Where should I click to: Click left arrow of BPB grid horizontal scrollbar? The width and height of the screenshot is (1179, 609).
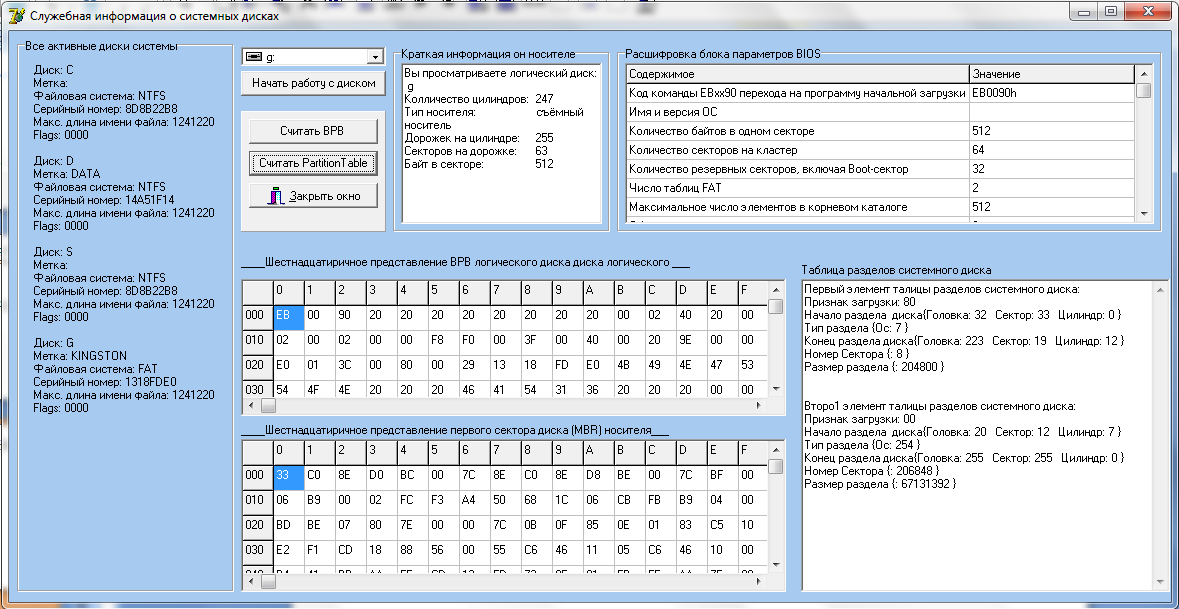point(251,405)
